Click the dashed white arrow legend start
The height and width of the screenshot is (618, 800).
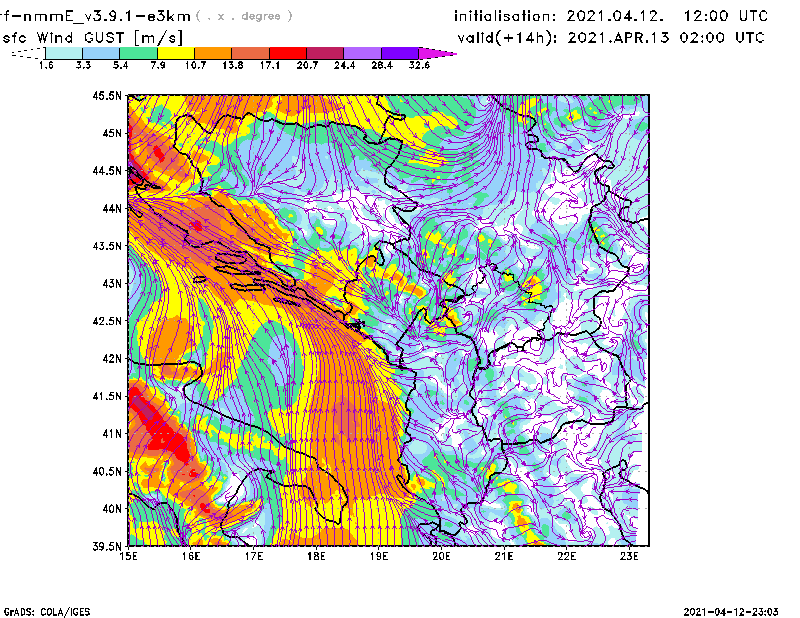(28, 53)
